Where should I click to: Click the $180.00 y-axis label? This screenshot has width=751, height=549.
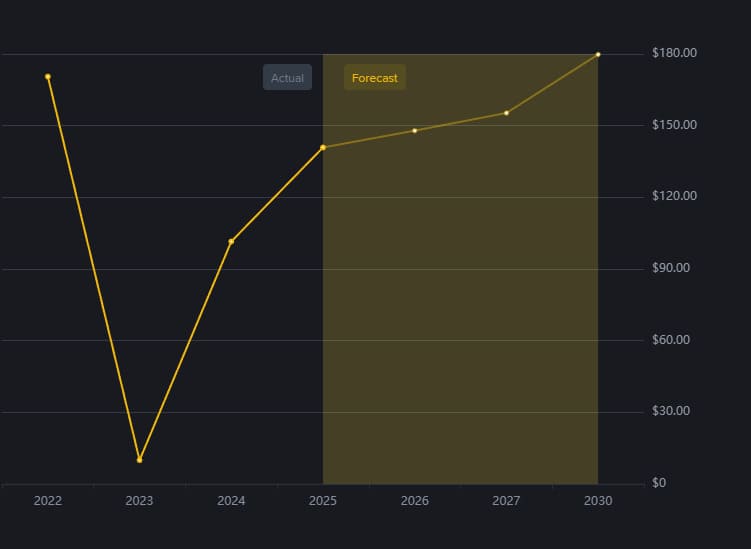click(676, 53)
